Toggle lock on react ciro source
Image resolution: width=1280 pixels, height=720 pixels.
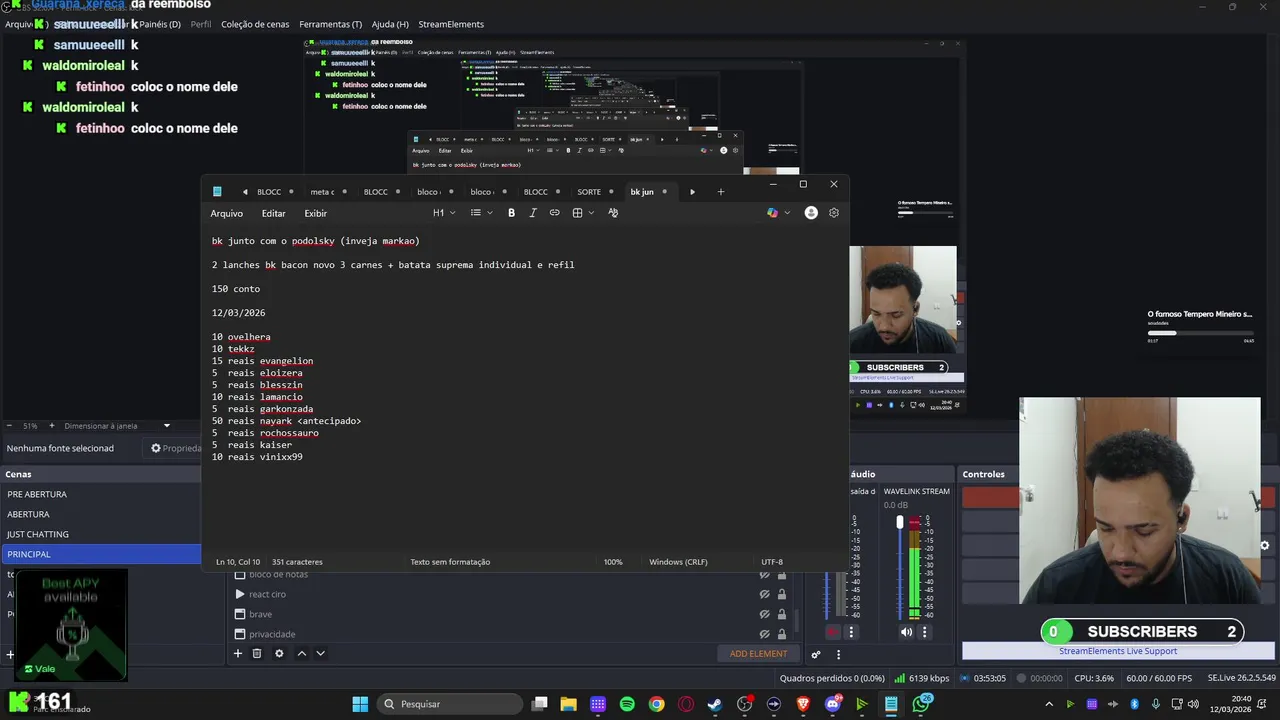click(782, 594)
